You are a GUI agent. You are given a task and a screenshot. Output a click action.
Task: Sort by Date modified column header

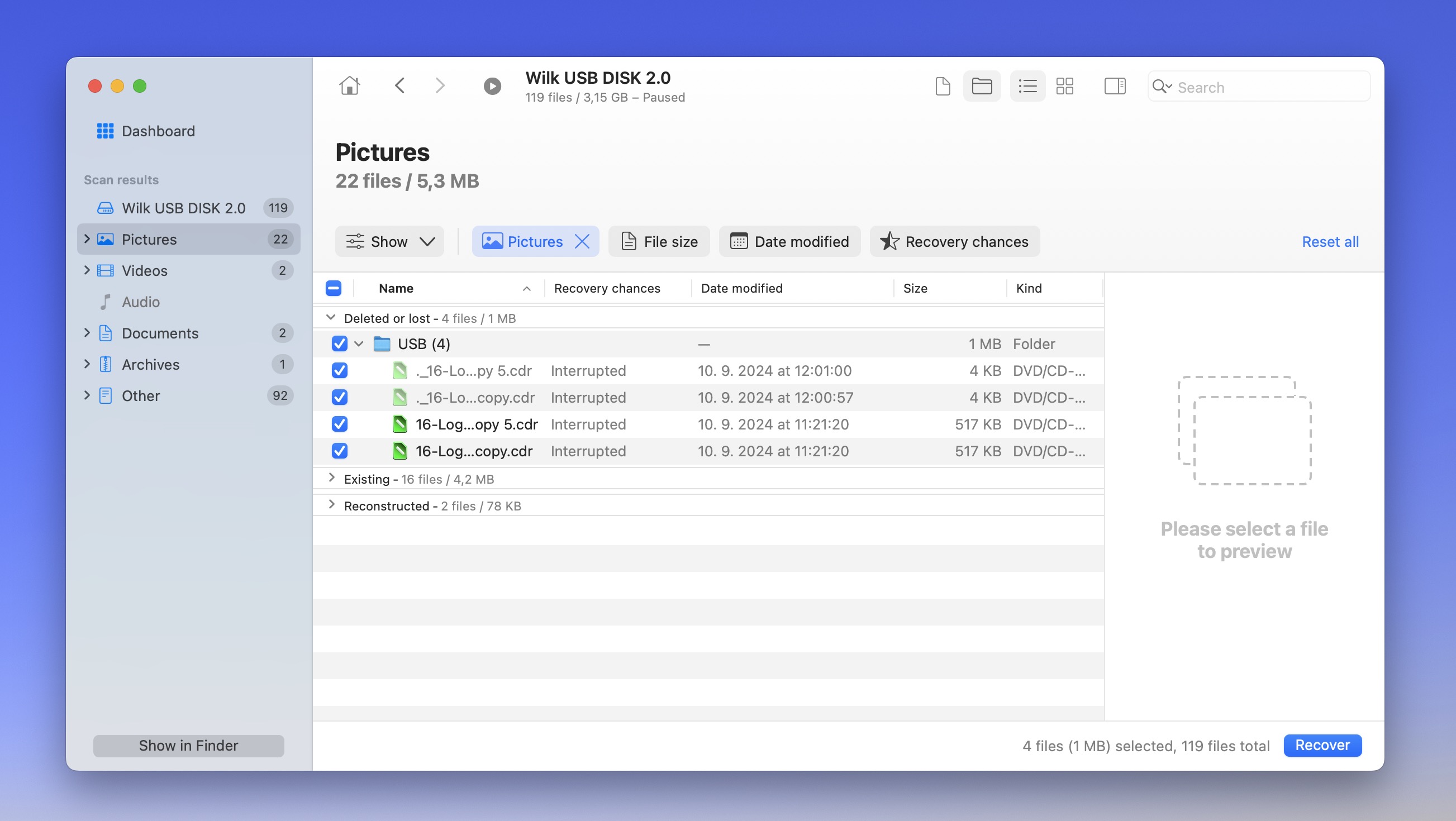[792, 288]
